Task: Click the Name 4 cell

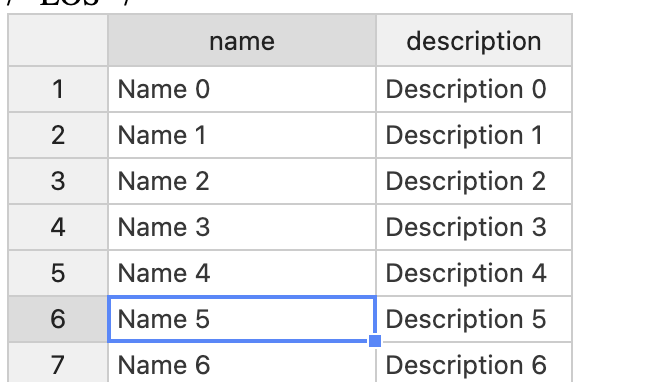Action: (242, 273)
